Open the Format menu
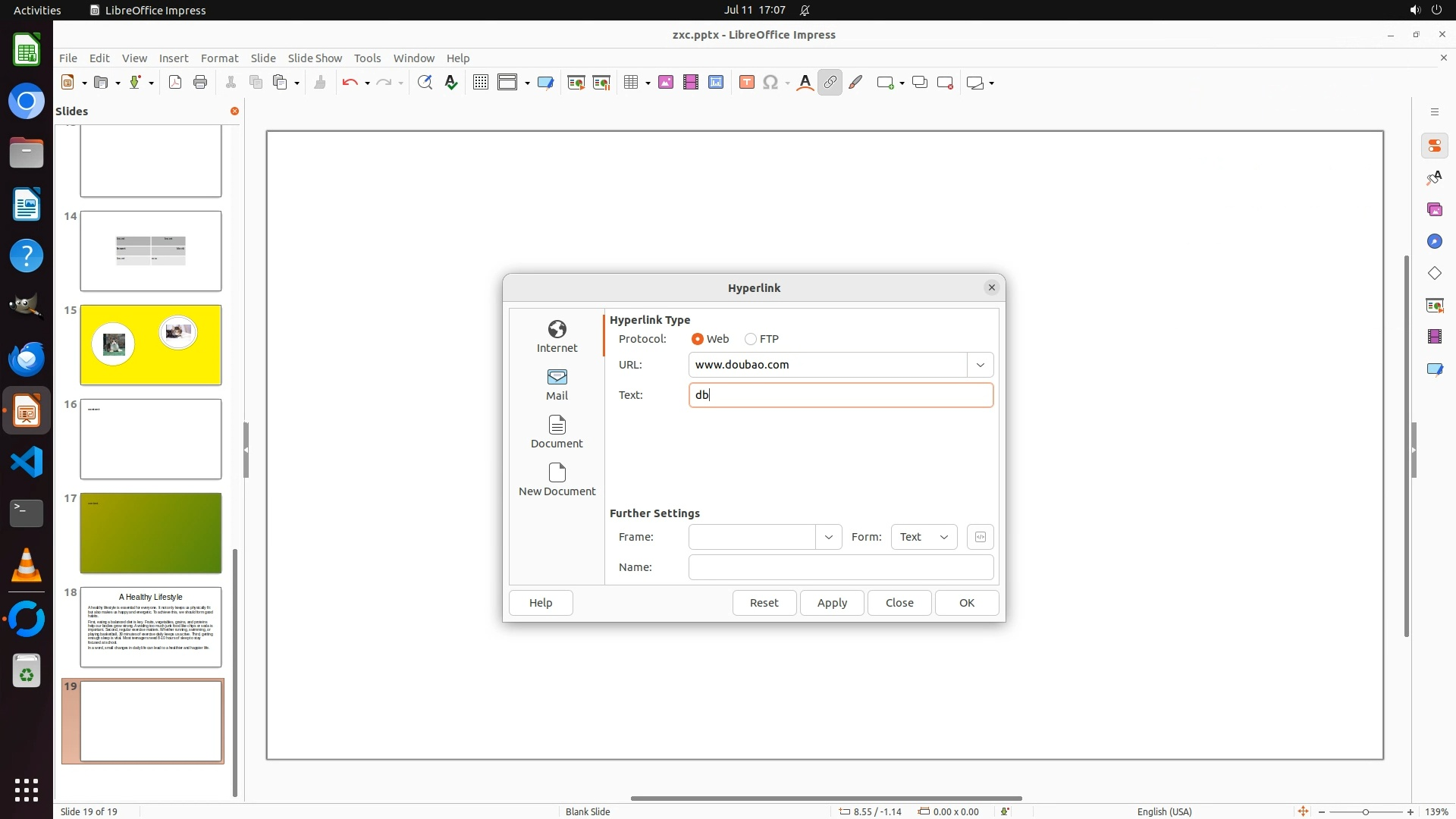The image size is (1456, 819). point(219,58)
